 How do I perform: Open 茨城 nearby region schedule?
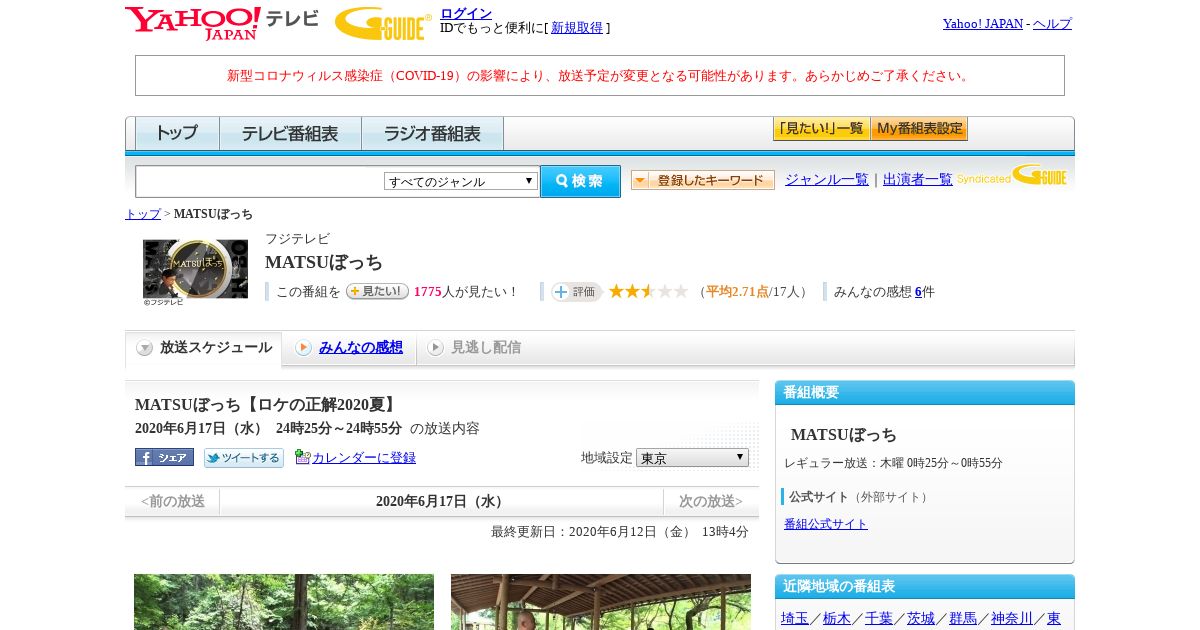pyautogui.click(x=921, y=618)
